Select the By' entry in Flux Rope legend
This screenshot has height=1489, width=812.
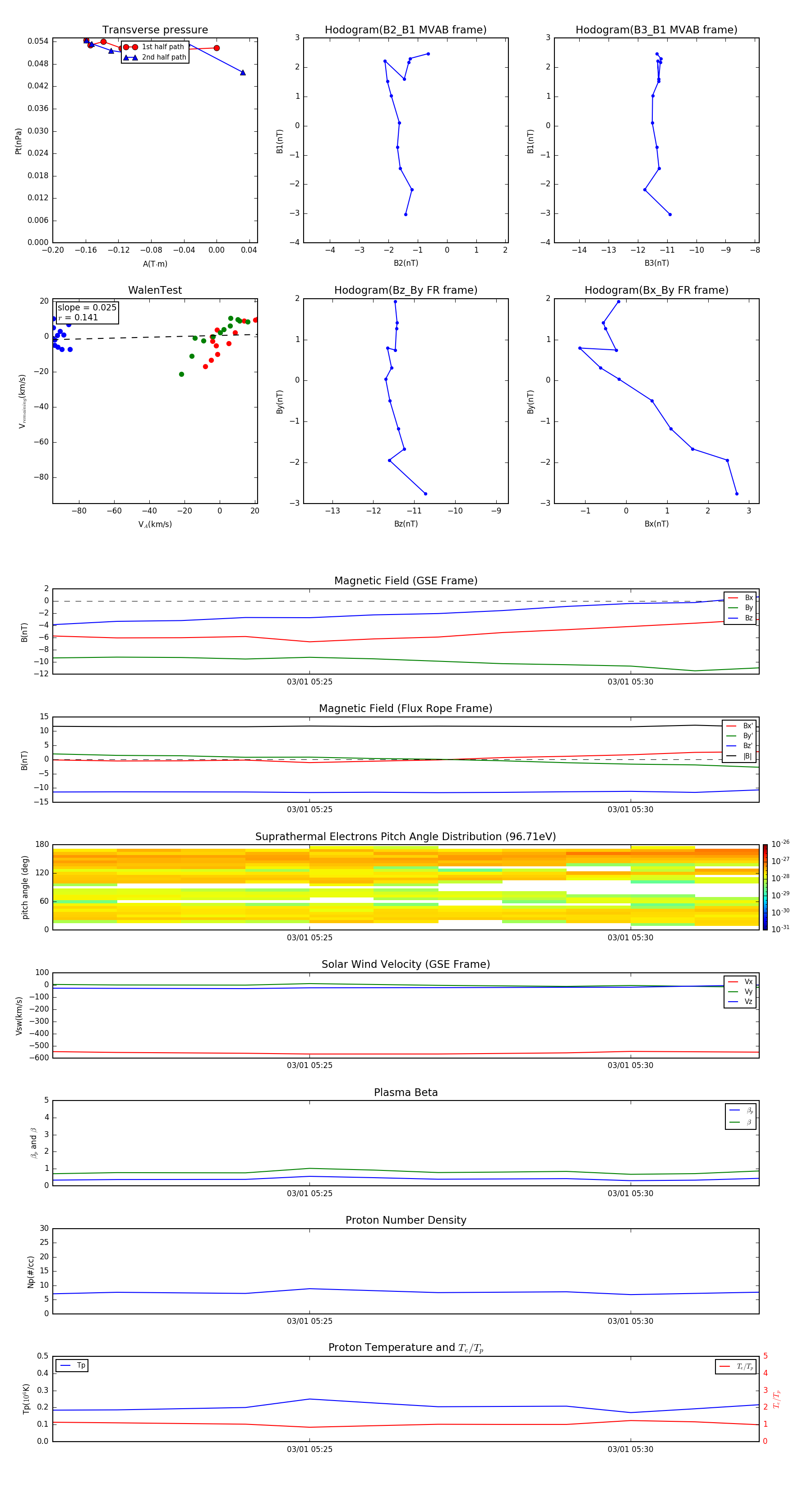739,736
